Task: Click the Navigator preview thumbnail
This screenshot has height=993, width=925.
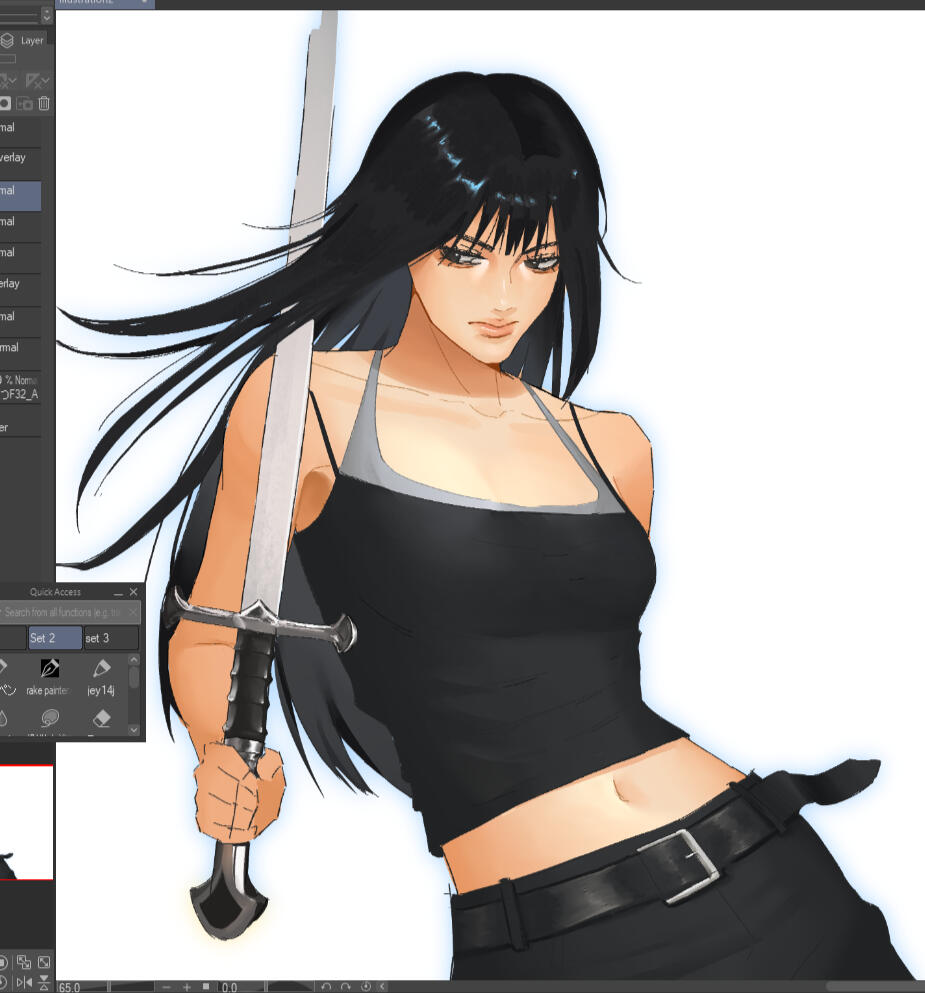Action: (26, 823)
